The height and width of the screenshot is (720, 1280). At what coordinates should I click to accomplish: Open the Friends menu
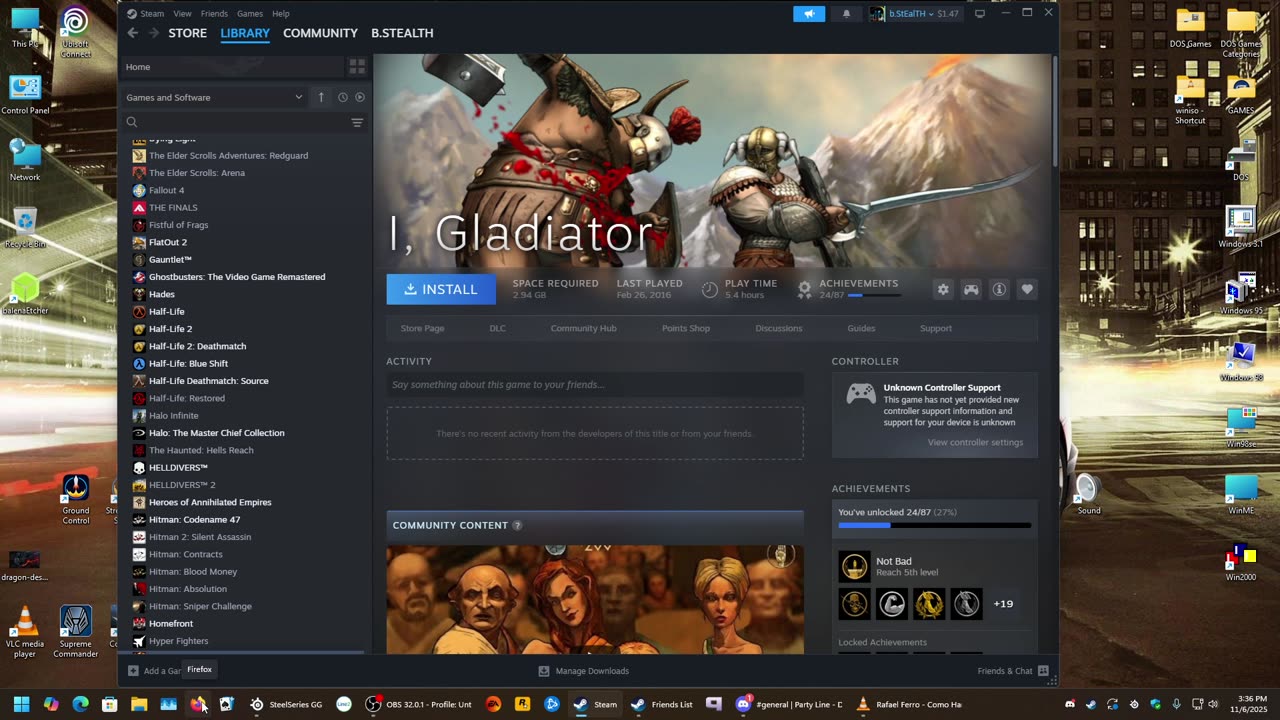[214, 14]
